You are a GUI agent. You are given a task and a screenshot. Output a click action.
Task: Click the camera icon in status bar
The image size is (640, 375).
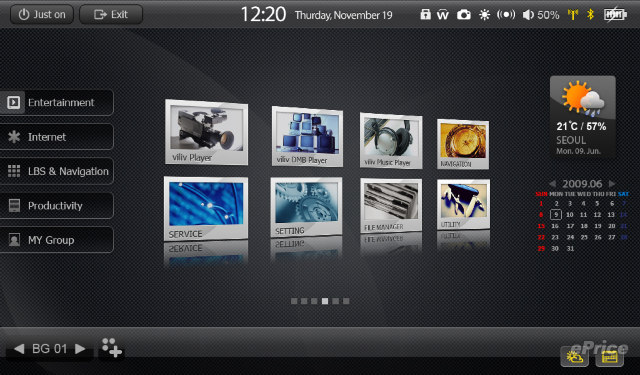pos(463,15)
